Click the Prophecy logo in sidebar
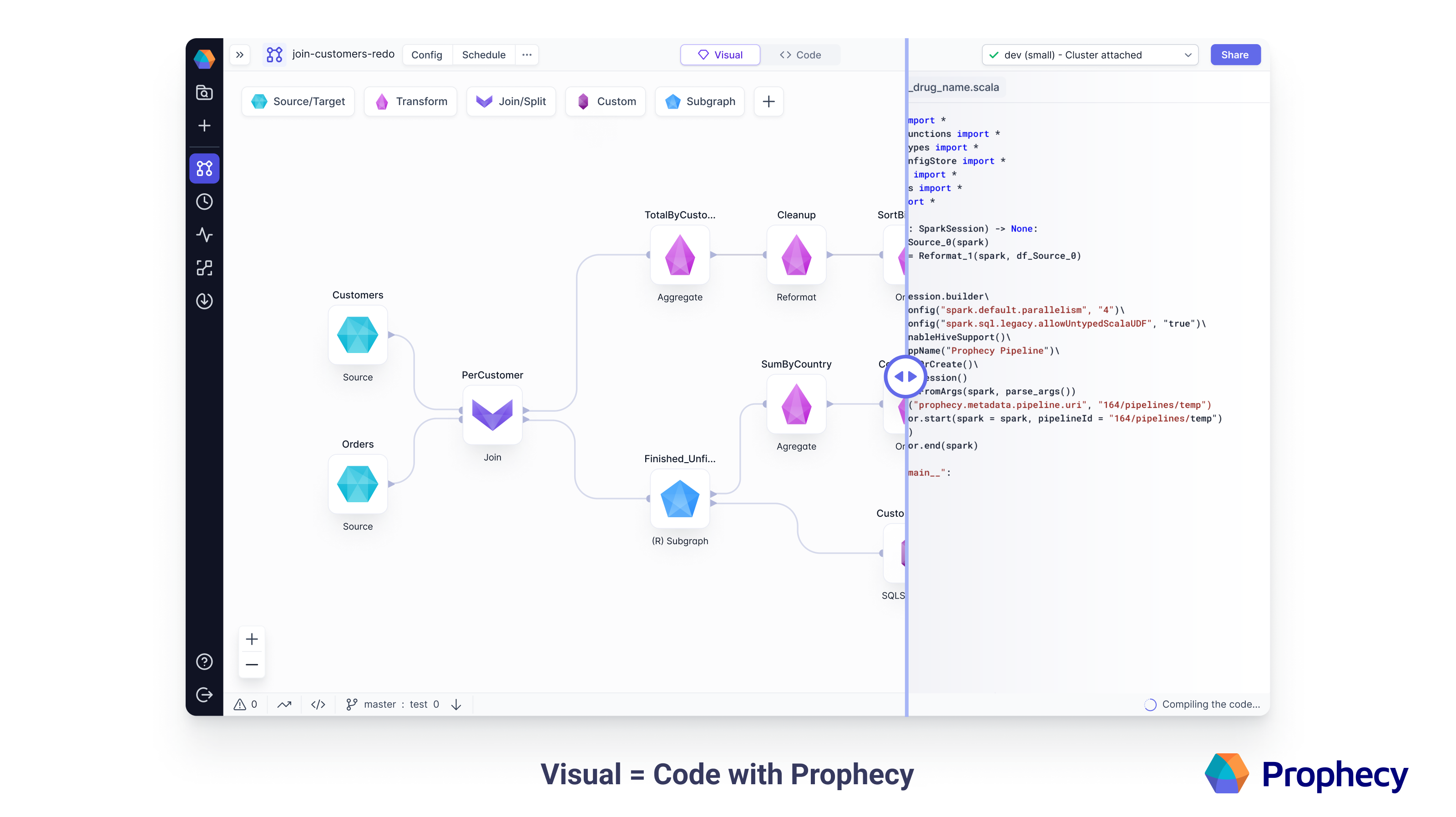The height and width of the screenshot is (817, 1456). 204,58
